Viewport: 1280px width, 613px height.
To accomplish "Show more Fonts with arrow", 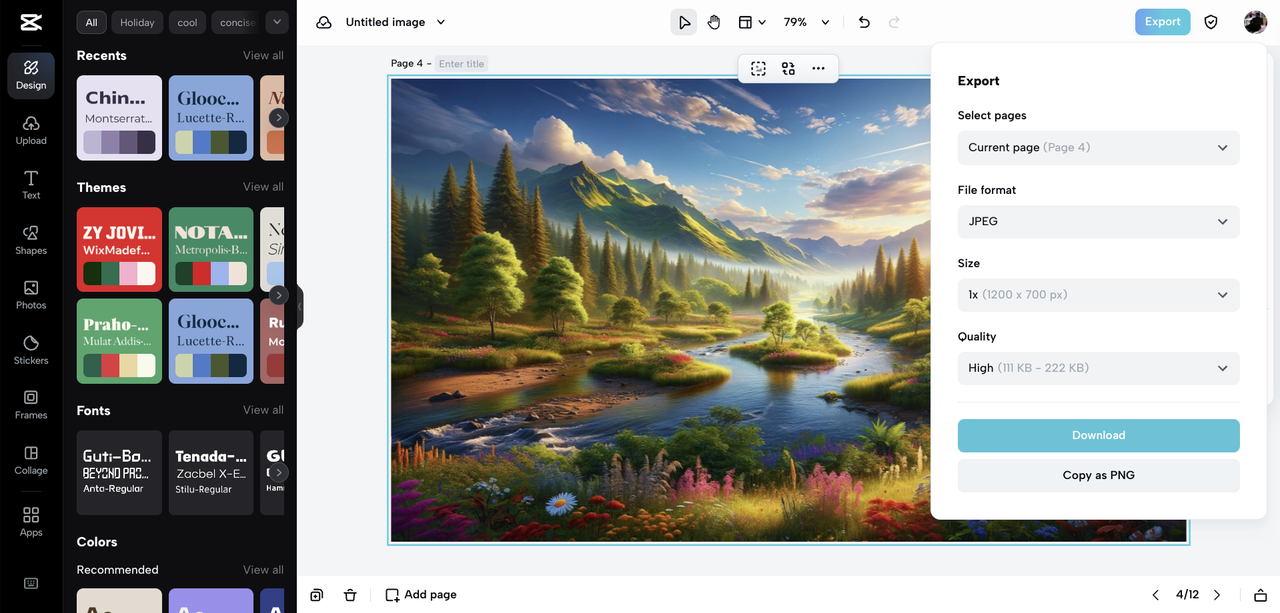I will click(279, 472).
